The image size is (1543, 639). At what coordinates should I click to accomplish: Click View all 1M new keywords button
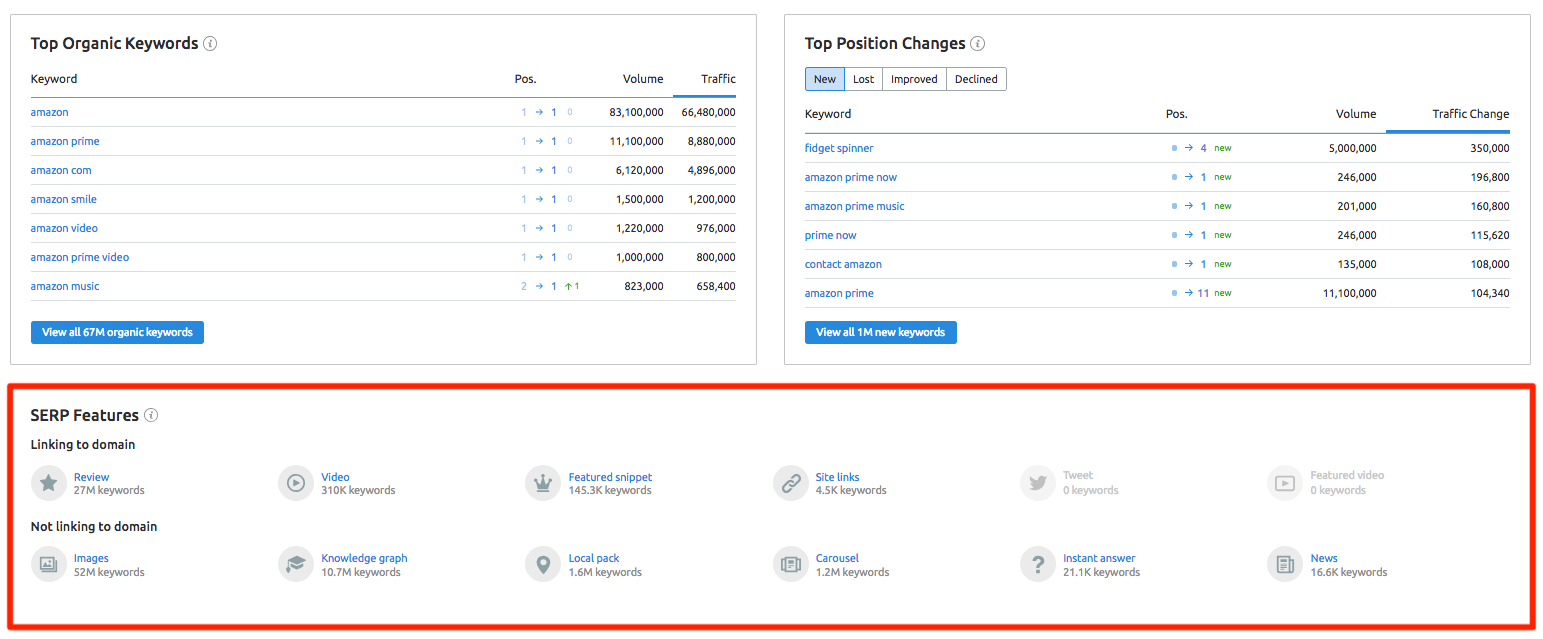tap(881, 332)
